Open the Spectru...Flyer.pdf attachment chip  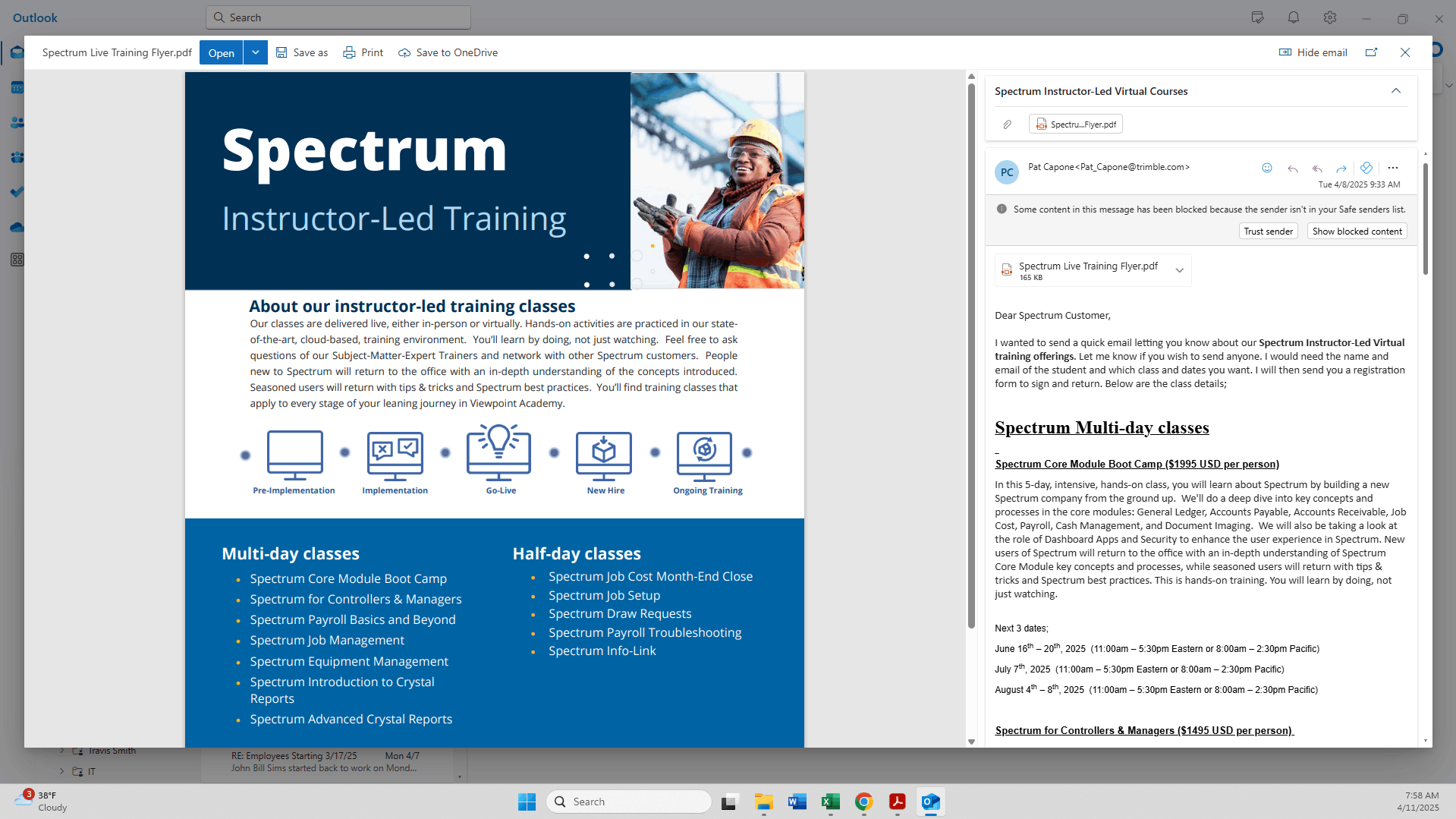pyautogui.click(x=1076, y=124)
